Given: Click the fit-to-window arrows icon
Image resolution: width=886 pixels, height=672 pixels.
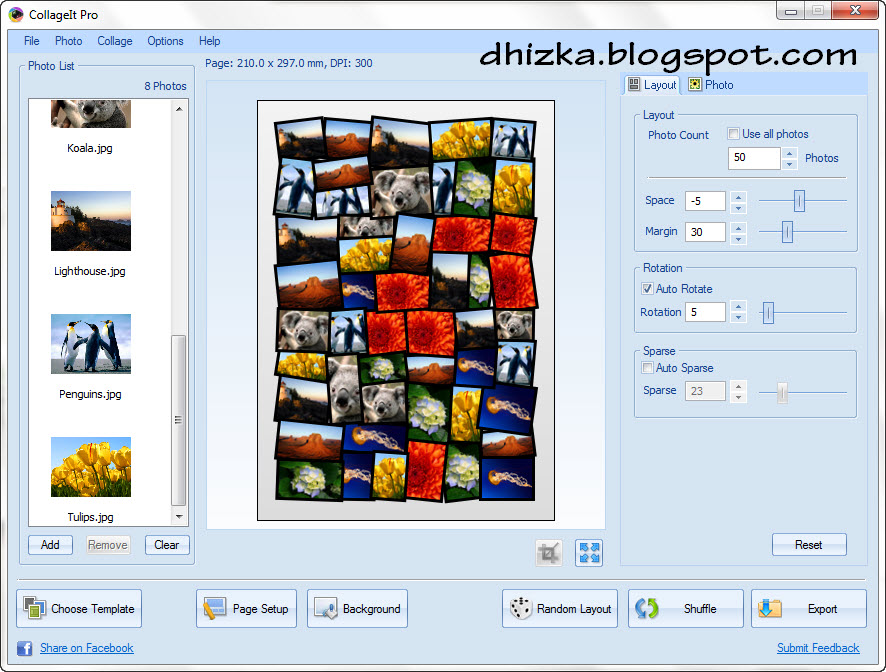Looking at the screenshot, I should click(x=589, y=552).
